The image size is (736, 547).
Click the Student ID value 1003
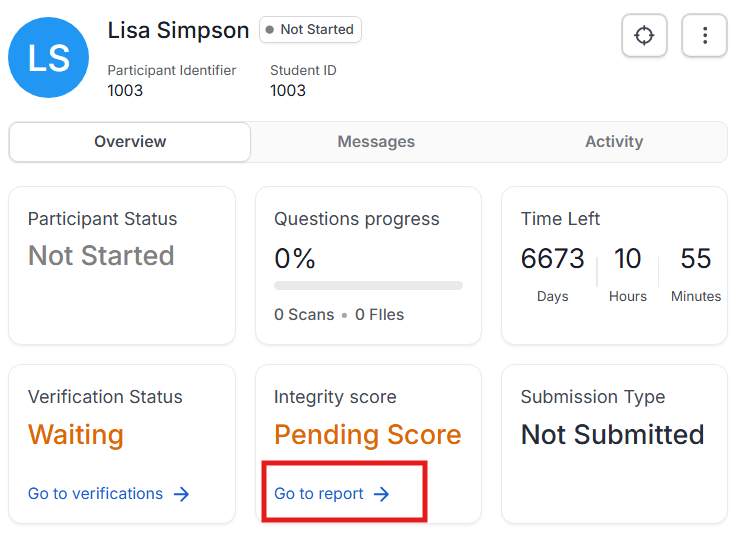pos(288,90)
